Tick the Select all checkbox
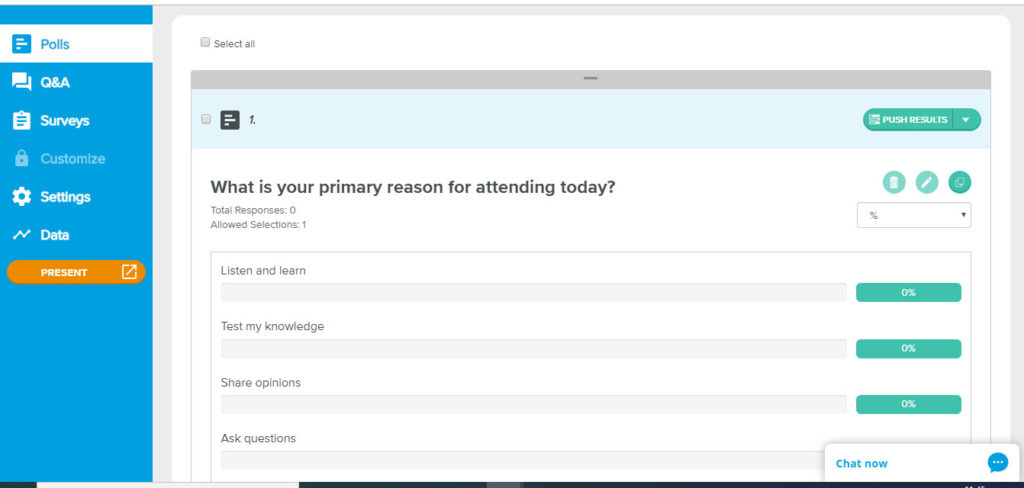This screenshot has width=1024, height=488. pyautogui.click(x=205, y=43)
